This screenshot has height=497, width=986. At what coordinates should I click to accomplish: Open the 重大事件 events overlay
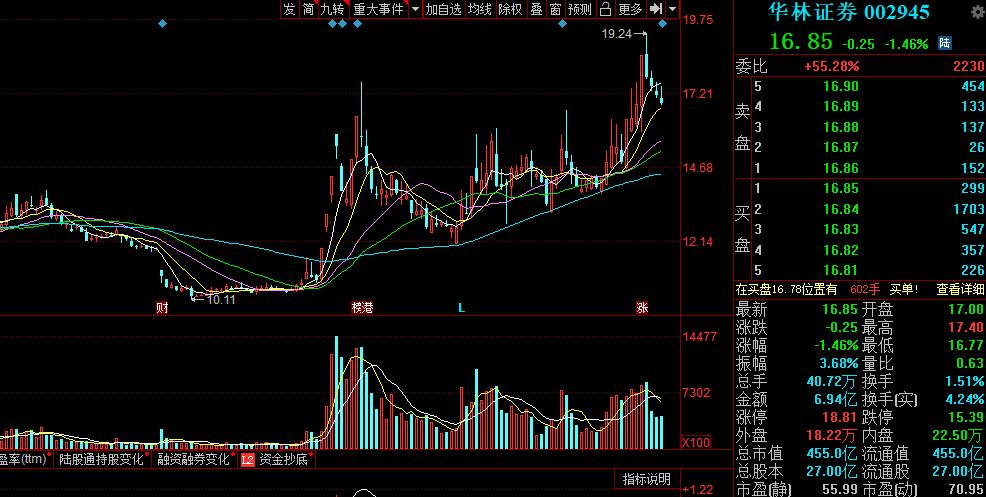coord(378,9)
